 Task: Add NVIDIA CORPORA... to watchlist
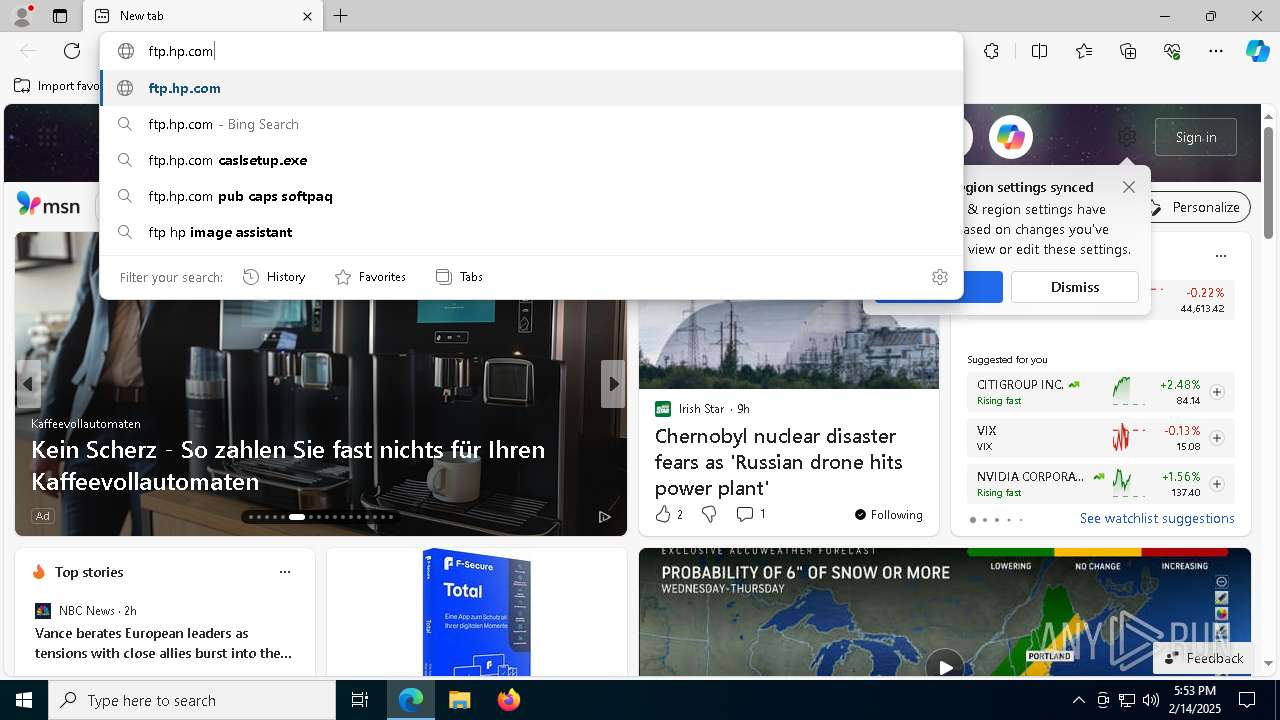click(x=1217, y=484)
